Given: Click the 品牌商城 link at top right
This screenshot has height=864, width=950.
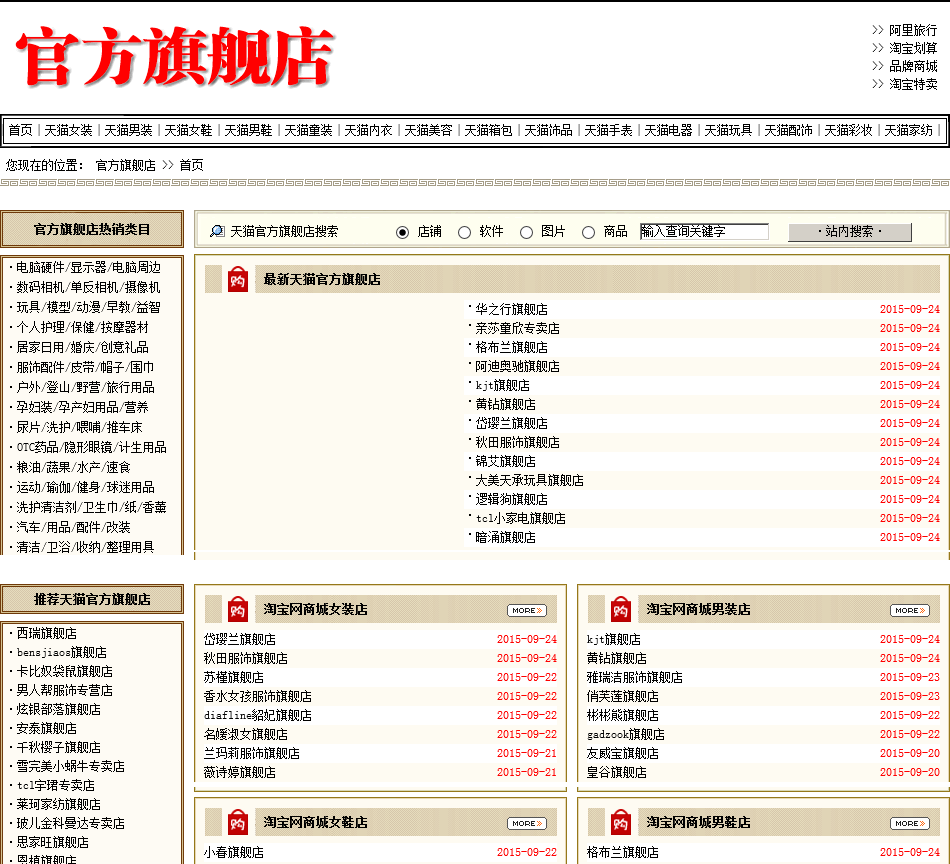Looking at the screenshot, I should pyautogui.click(x=913, y=66).
